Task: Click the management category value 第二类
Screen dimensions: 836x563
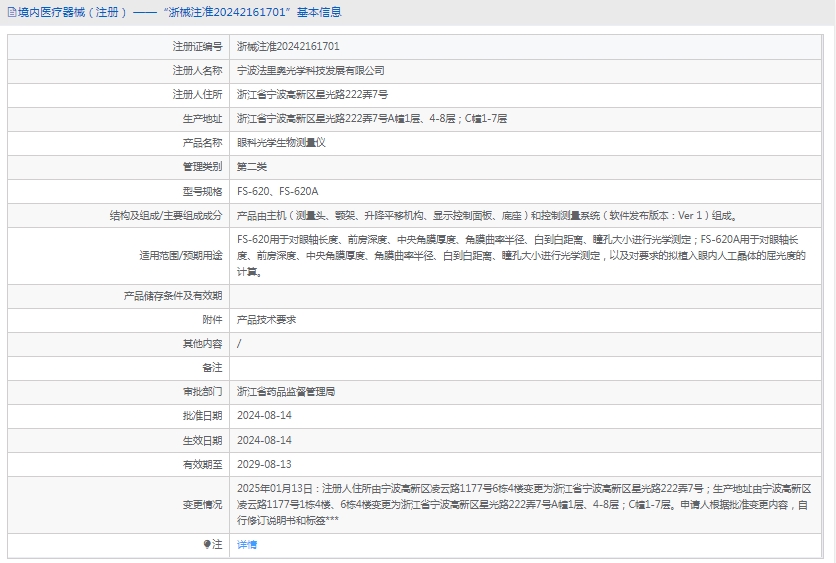Action: pyautogui.click(x=252, y=167)
